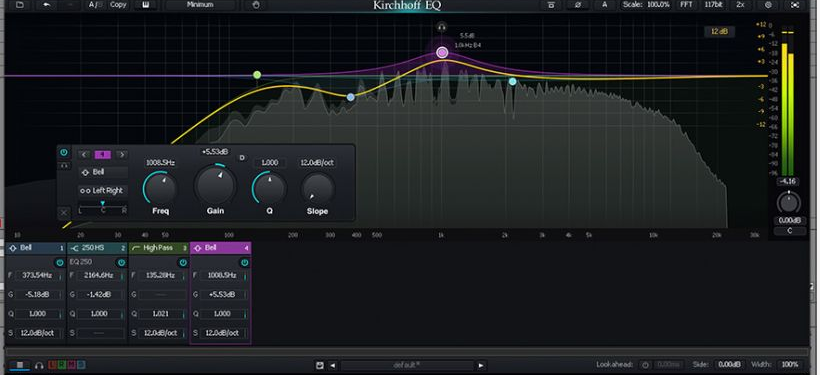Open the settings gear icon
This screenshot has width=820, height=375.
[x=768, y=5]
